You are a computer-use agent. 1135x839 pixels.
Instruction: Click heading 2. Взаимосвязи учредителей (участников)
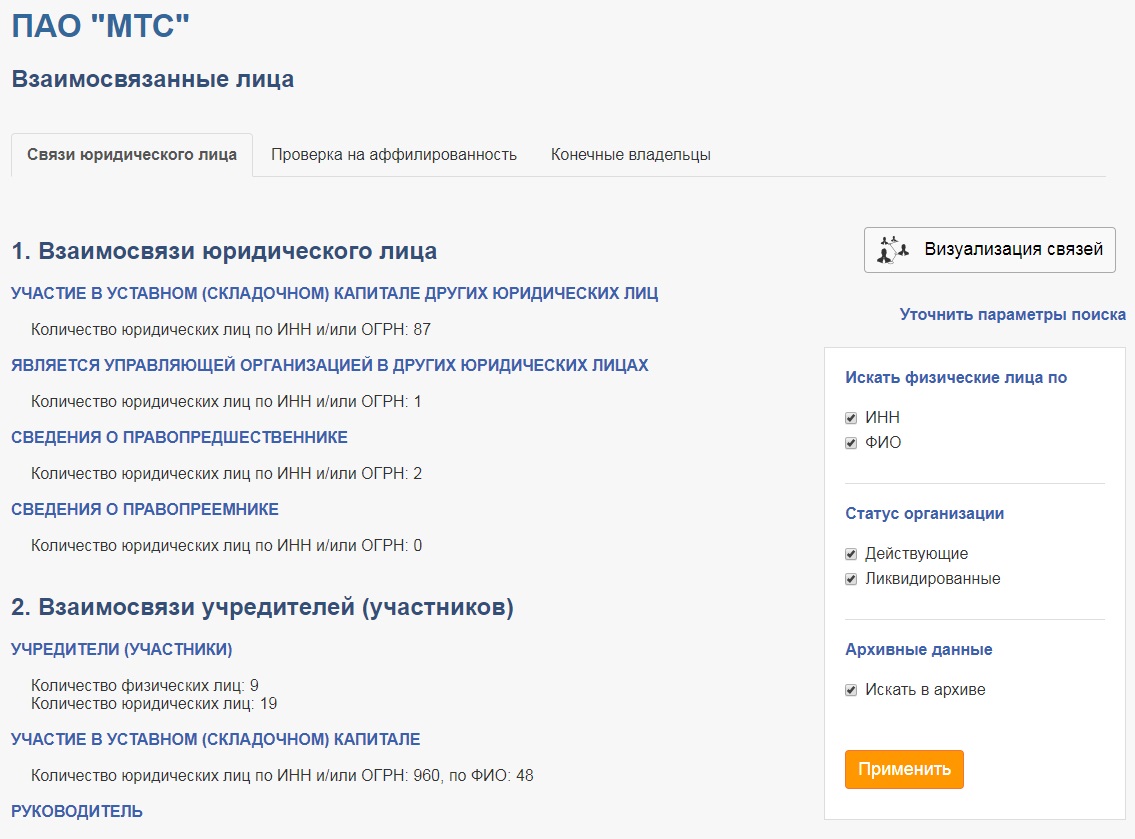click(x=262, y=607)
